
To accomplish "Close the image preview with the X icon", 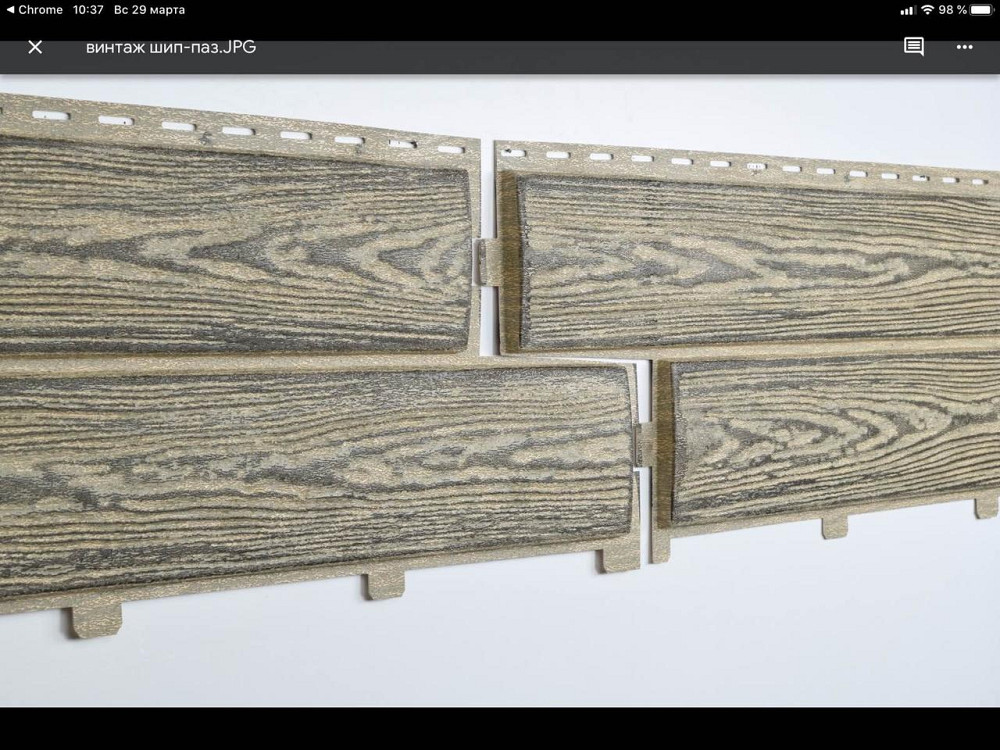I will 35,47.
